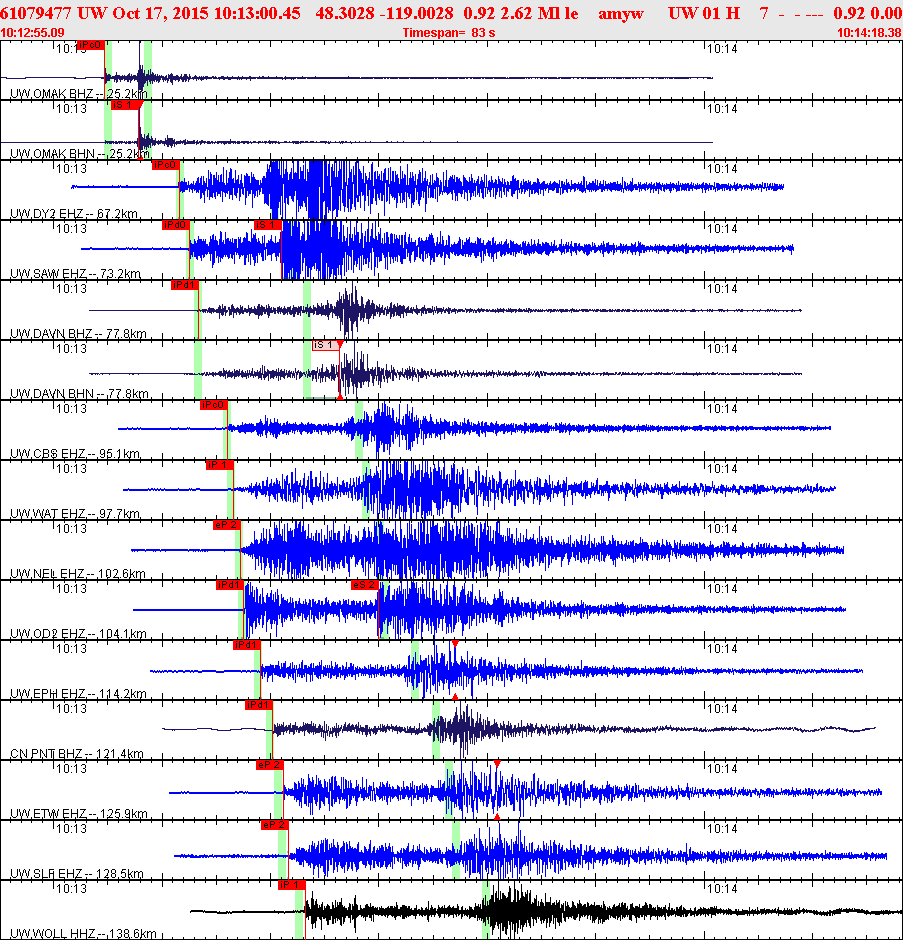Screen dimensions: 903x940
Task: Click the analyst name amyw in header
Action: click(x=621, y=13)
